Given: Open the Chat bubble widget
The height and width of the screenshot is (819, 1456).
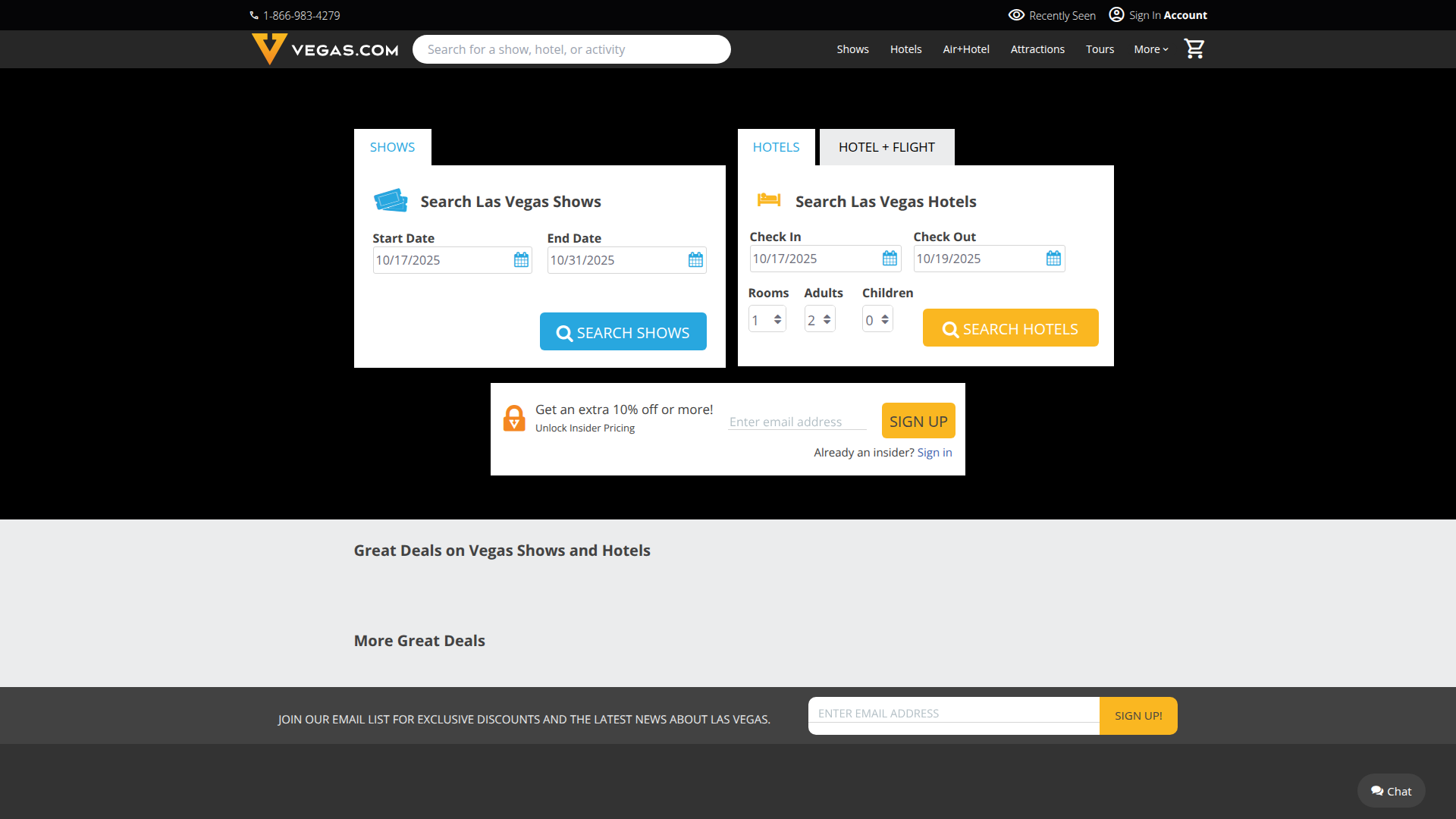Looking at the screenshot, I should click(x=1391, y=791).
